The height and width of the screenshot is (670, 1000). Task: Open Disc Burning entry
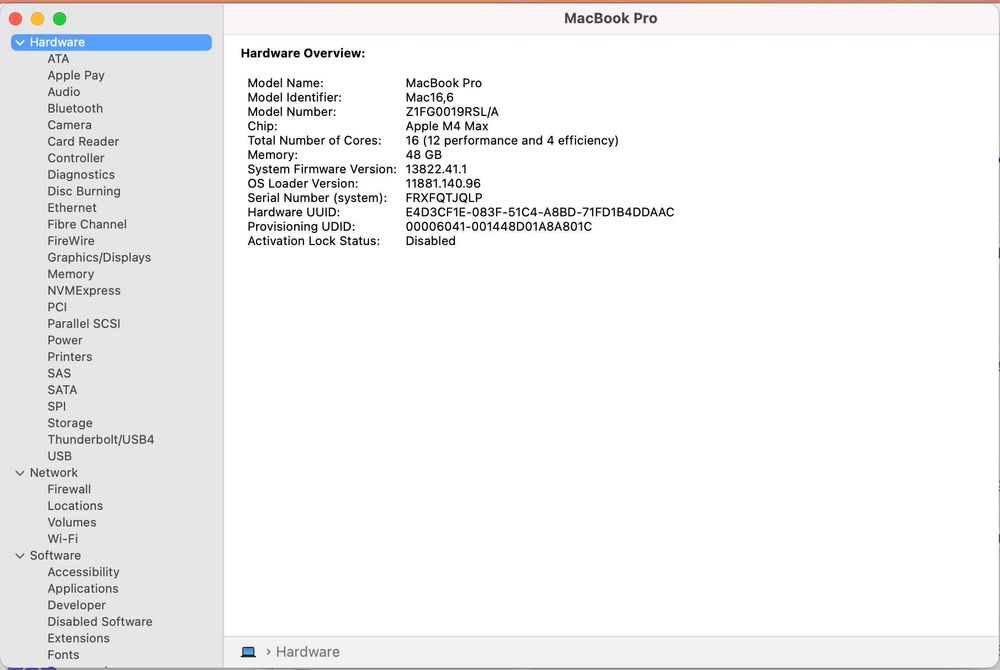(84, 191)
